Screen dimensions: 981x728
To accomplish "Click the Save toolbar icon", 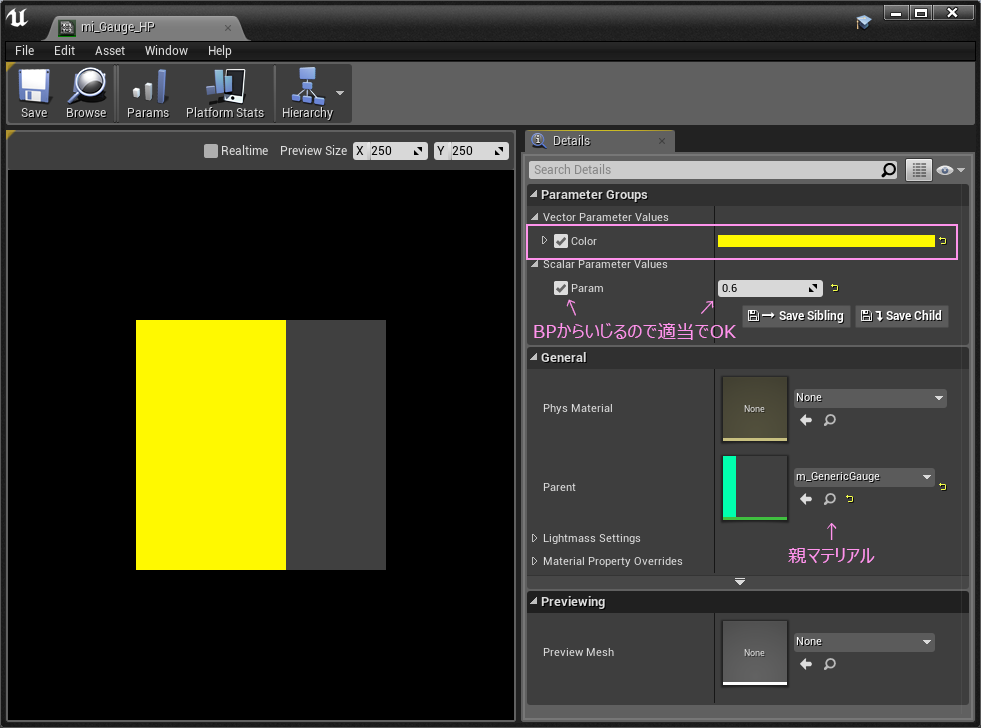I will (x=34, y=93).
